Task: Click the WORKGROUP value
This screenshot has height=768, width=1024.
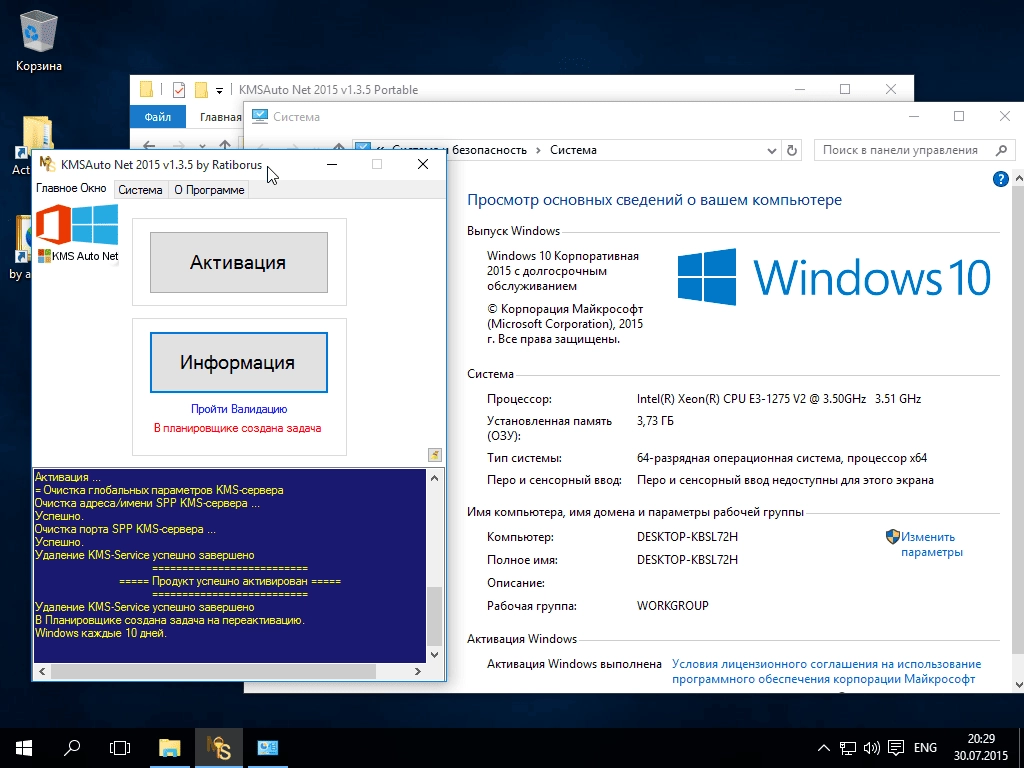Action: point(673,606)
